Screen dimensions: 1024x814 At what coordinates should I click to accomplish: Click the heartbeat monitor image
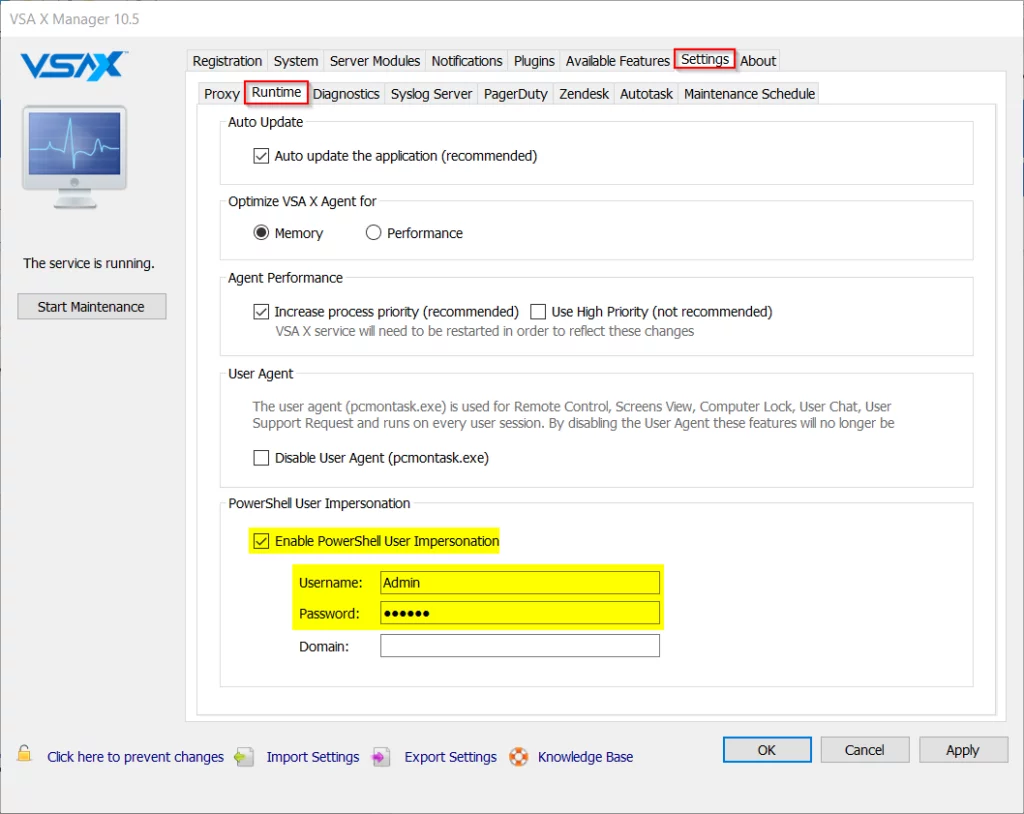point(75,155)
